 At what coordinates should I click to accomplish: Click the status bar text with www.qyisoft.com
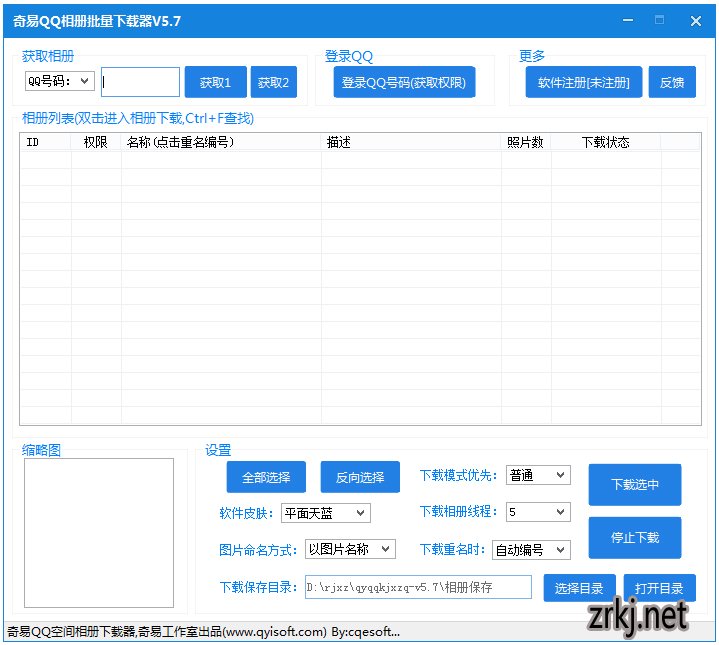click(x=204, y=632)
